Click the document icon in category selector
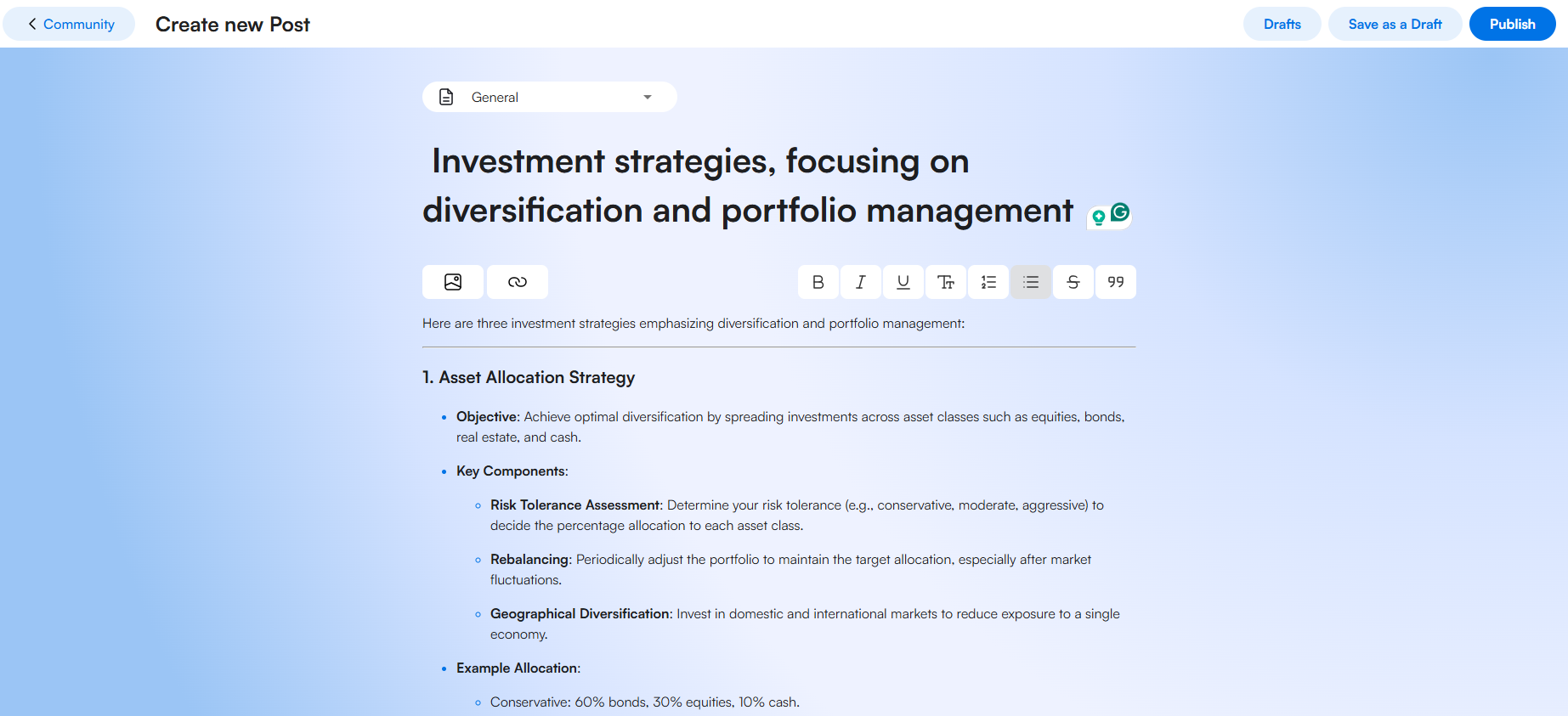The image size is (1568, 716). click(446, 97)
